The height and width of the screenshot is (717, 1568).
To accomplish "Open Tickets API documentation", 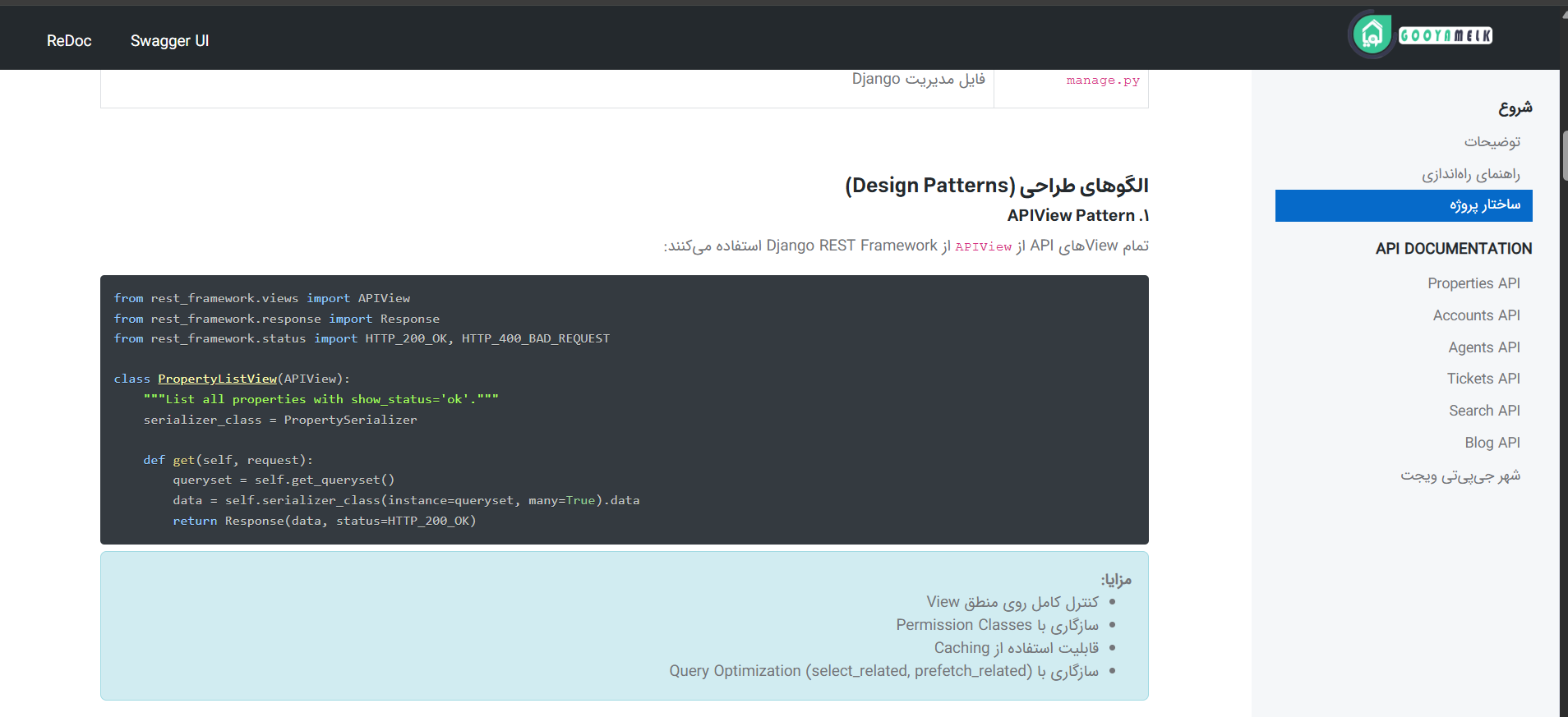I will (x=1483, y=379).
